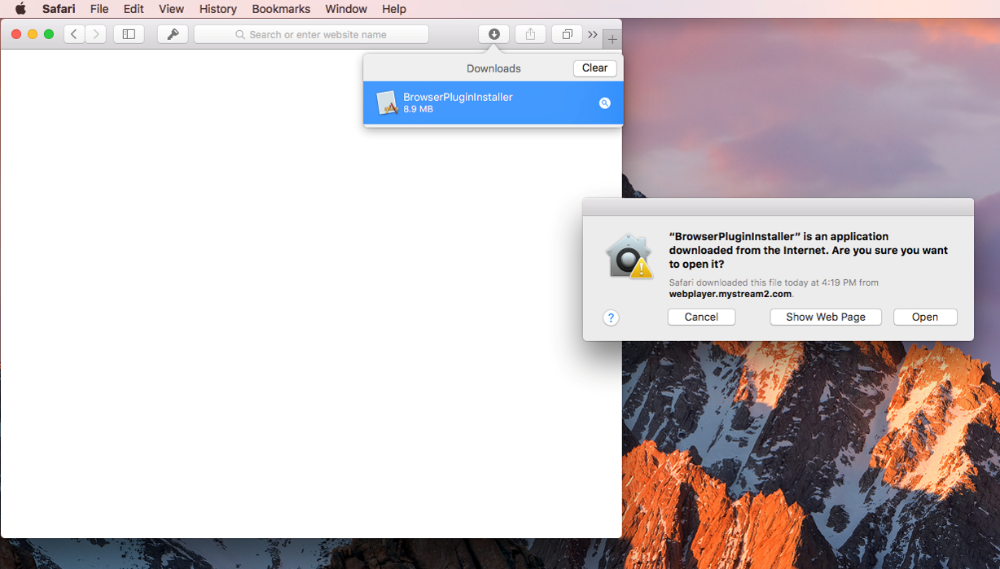Minimize Safari with the yellow button
The image size is (1000, 569).
tap(33, 34)
